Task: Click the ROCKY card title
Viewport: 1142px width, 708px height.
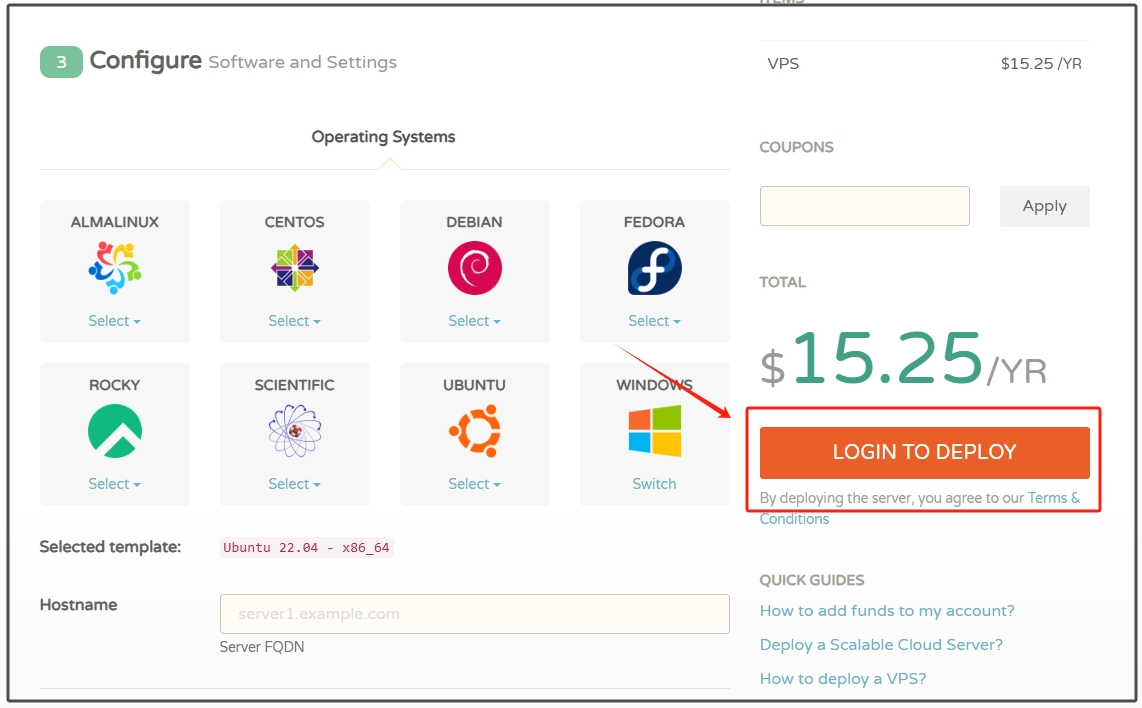Action: 114,385
